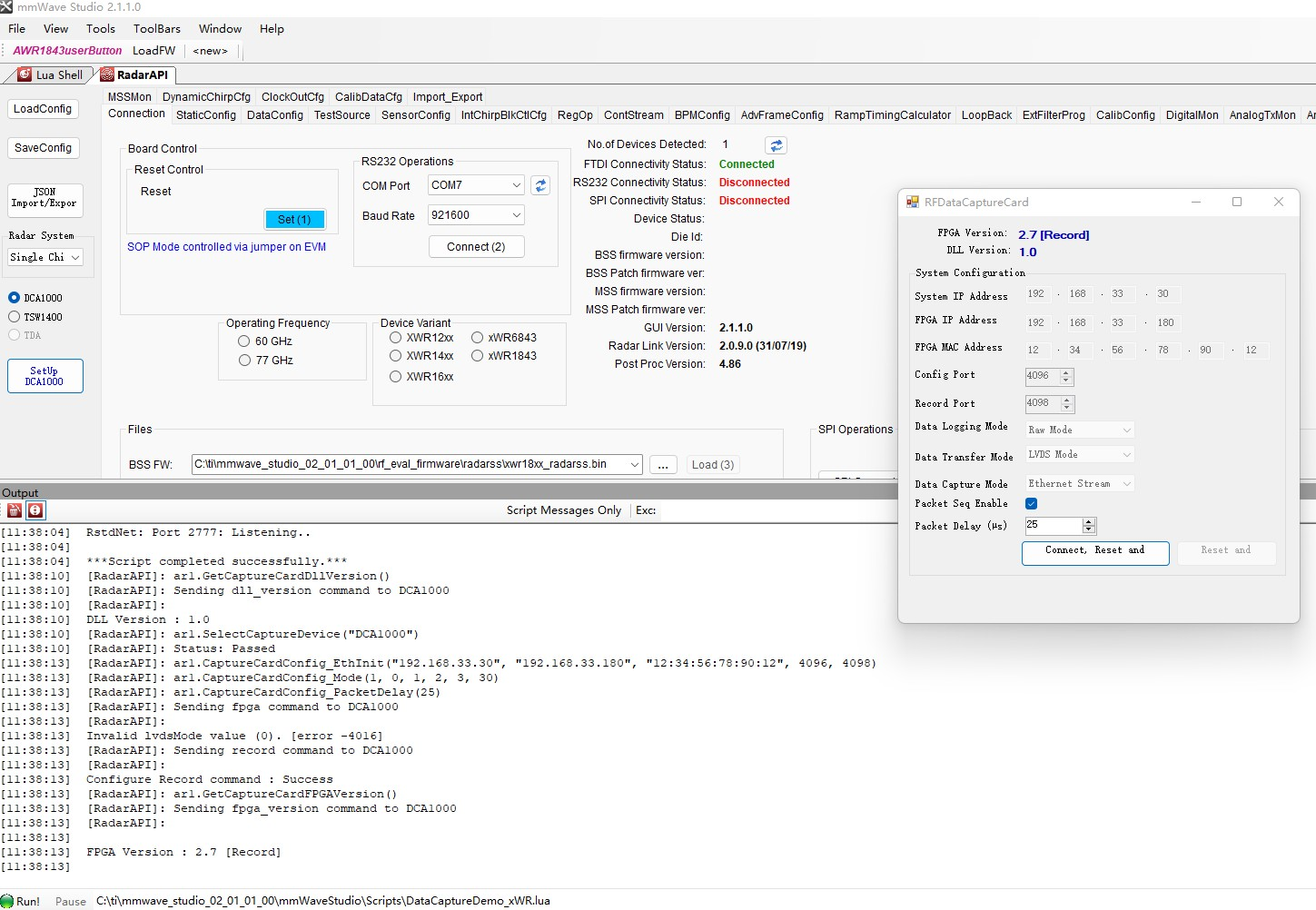Open the Import_Export tab

[448, 97]
